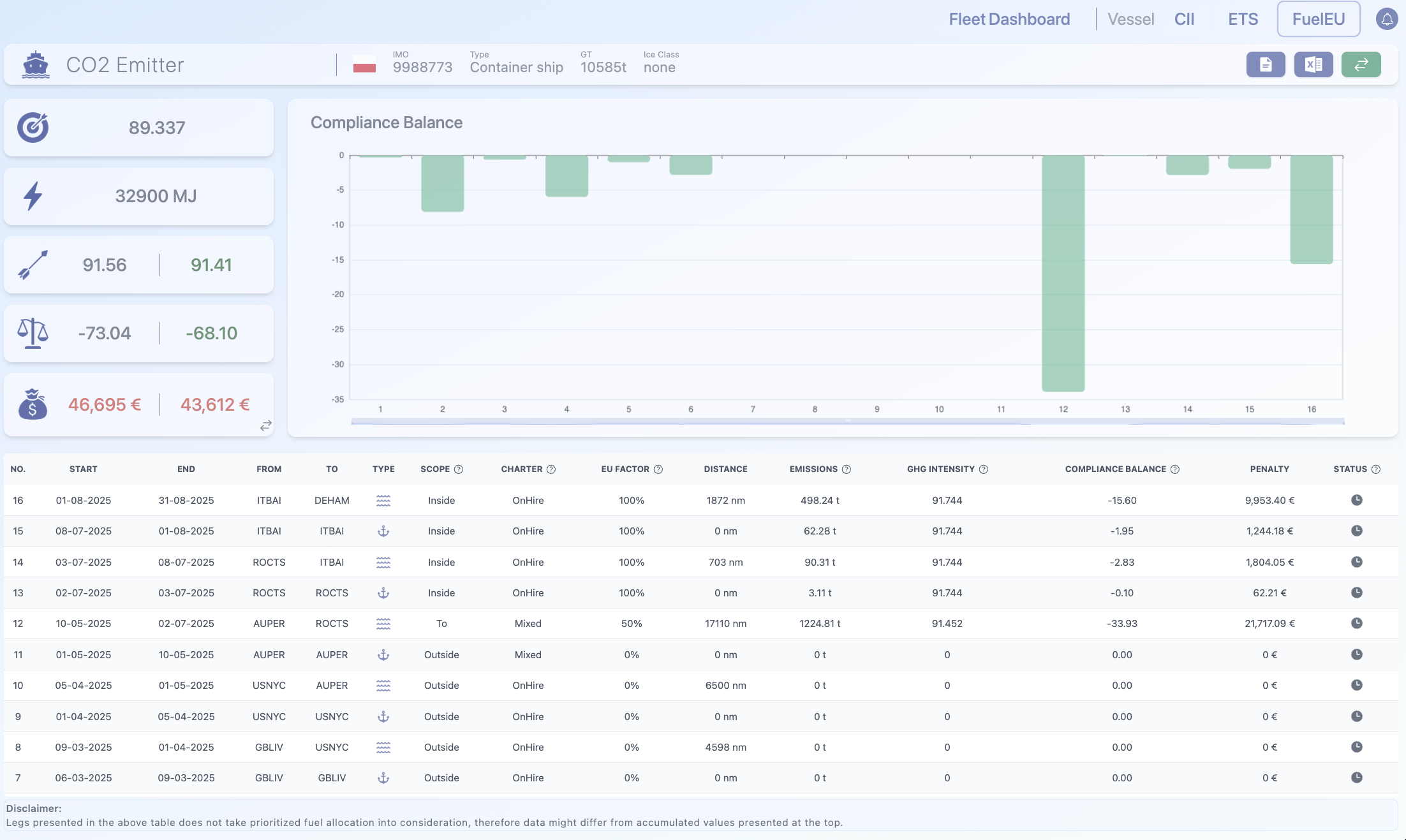The image size is (1406, 840).
Task: Click EU Factor help question mark
Action: click(658, 469)
